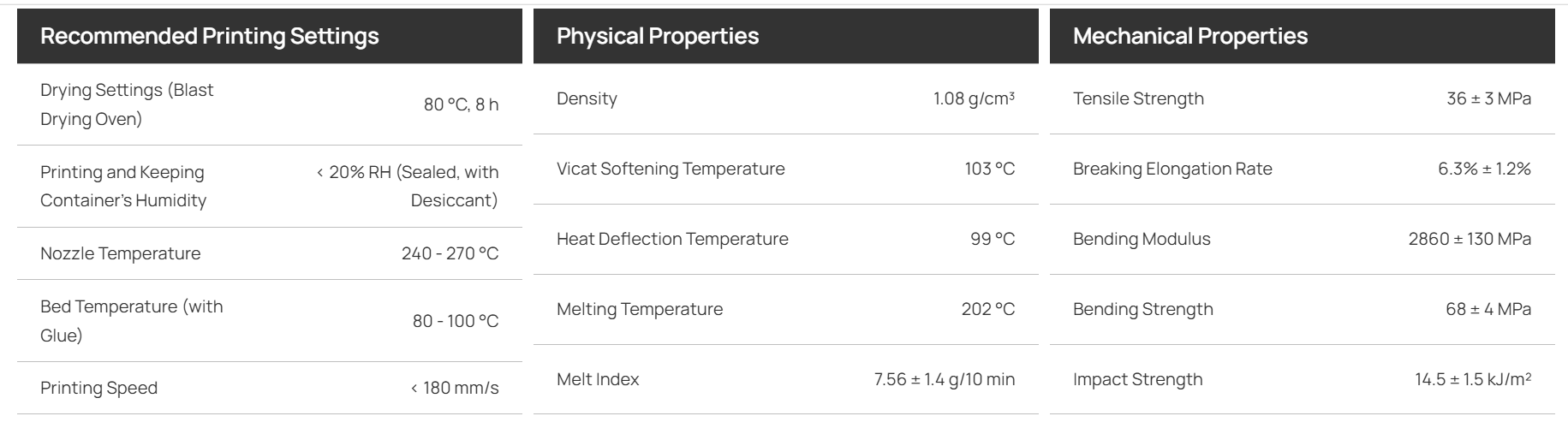Viewport: 1568px width, 422px height.
Task: Click the 2860 ± 130 MPa value
Action: [1470, 239]
